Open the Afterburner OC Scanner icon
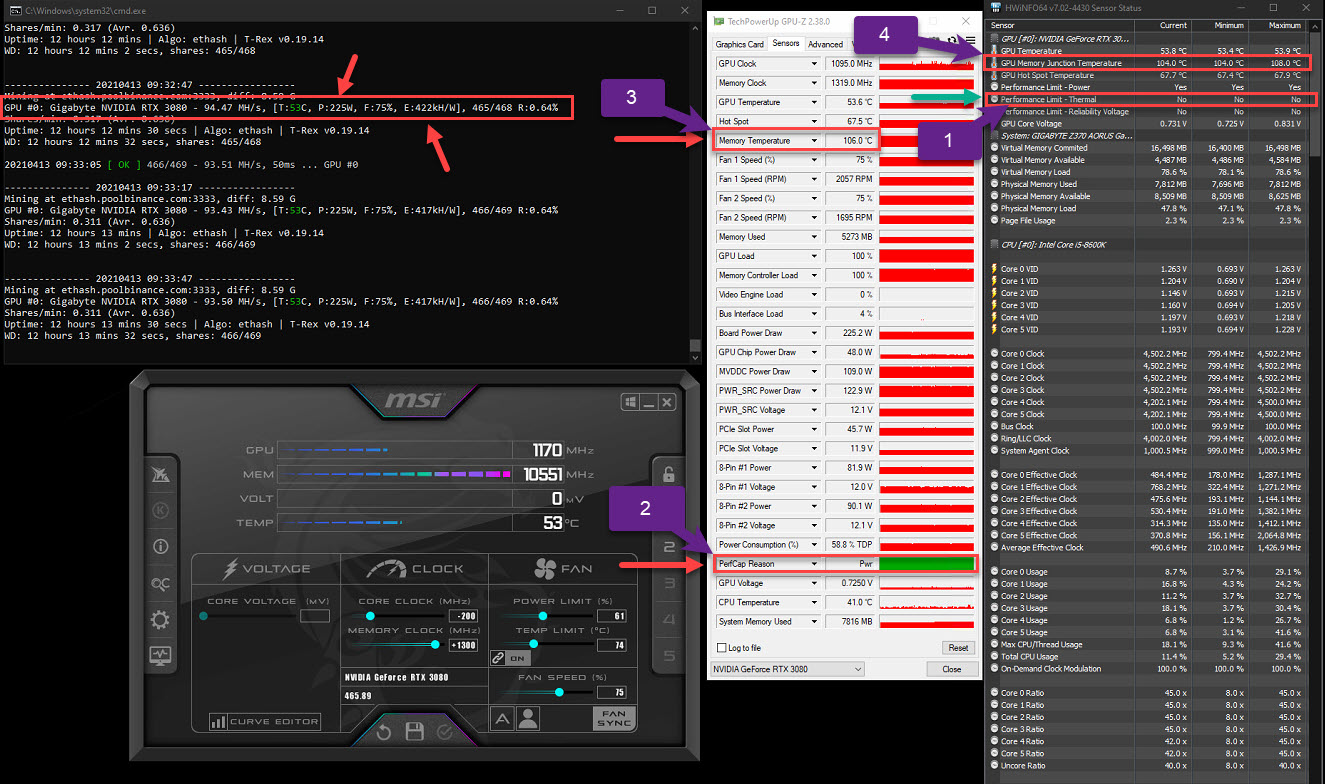1325x784 pixels. [160, 584]
